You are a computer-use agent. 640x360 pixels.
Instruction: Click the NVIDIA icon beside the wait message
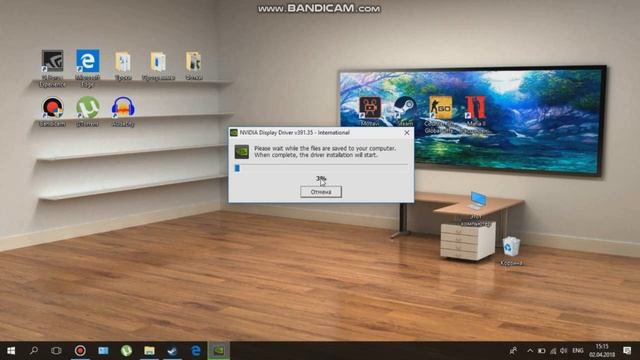tap(242, 152)
